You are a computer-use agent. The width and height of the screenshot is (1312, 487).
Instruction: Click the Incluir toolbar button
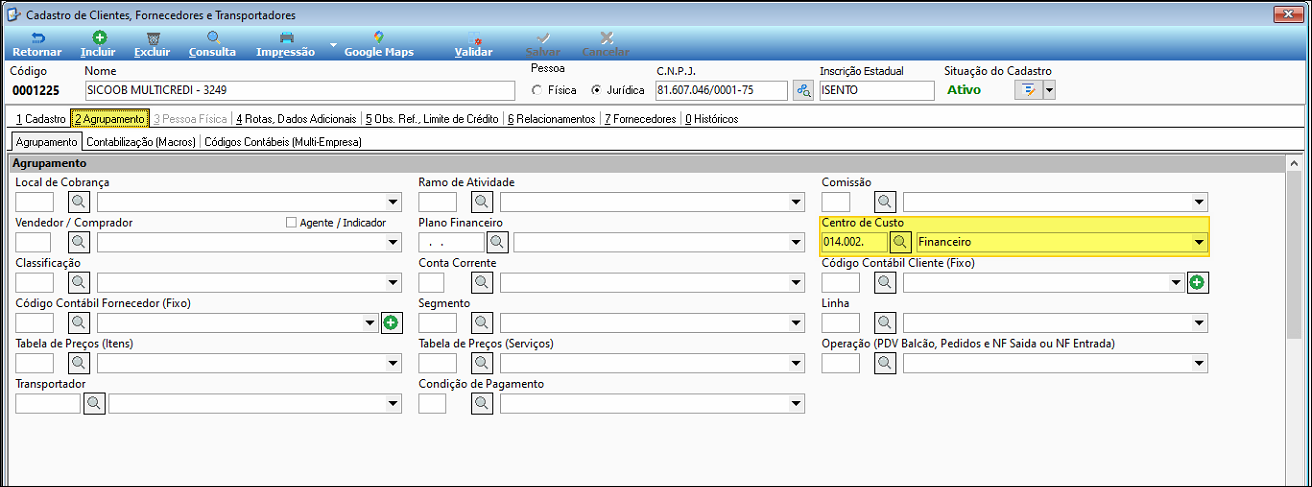[x=98, y=44]
